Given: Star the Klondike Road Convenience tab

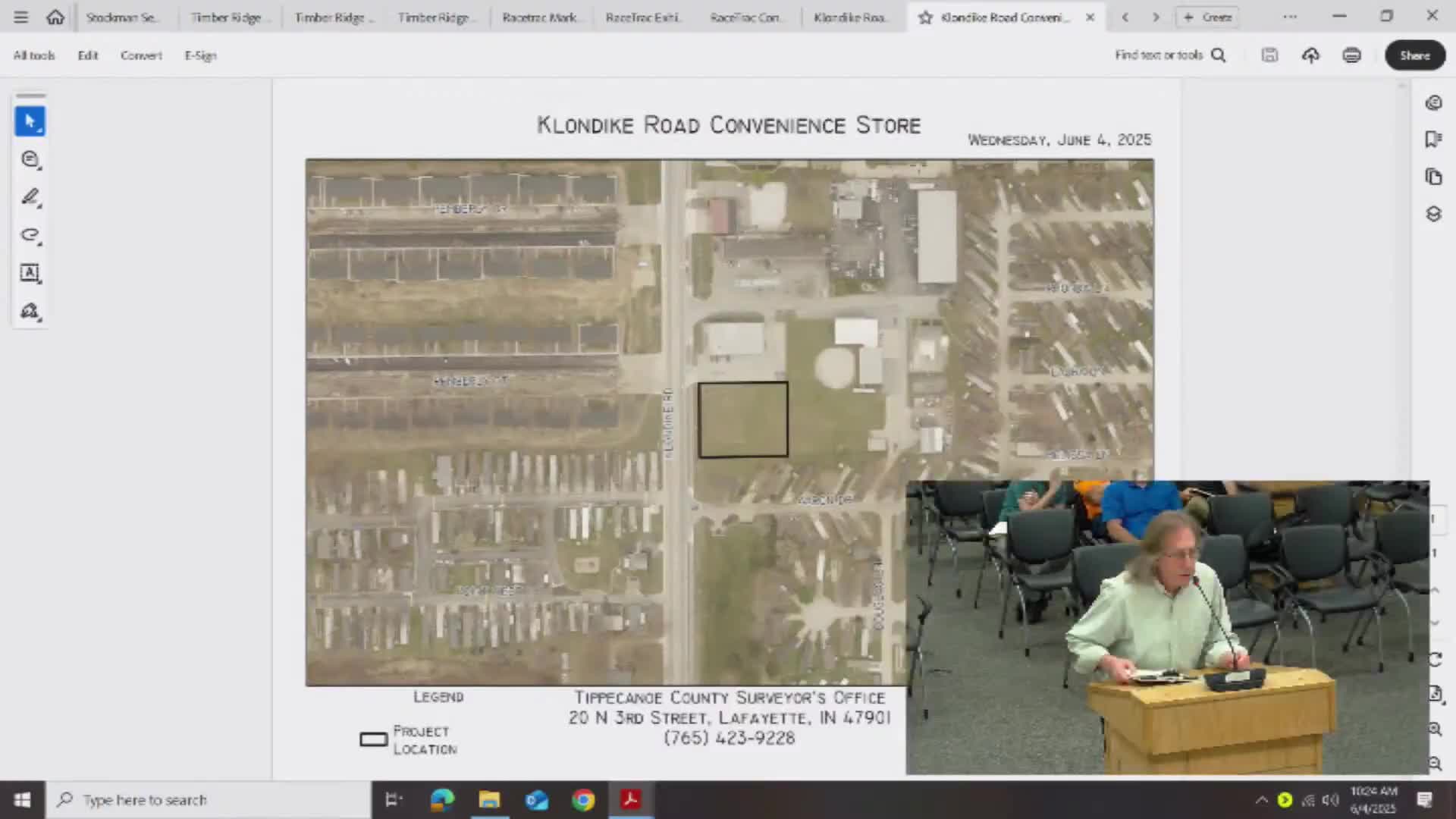Looking at the screenshot, I should tap(925, 17).
